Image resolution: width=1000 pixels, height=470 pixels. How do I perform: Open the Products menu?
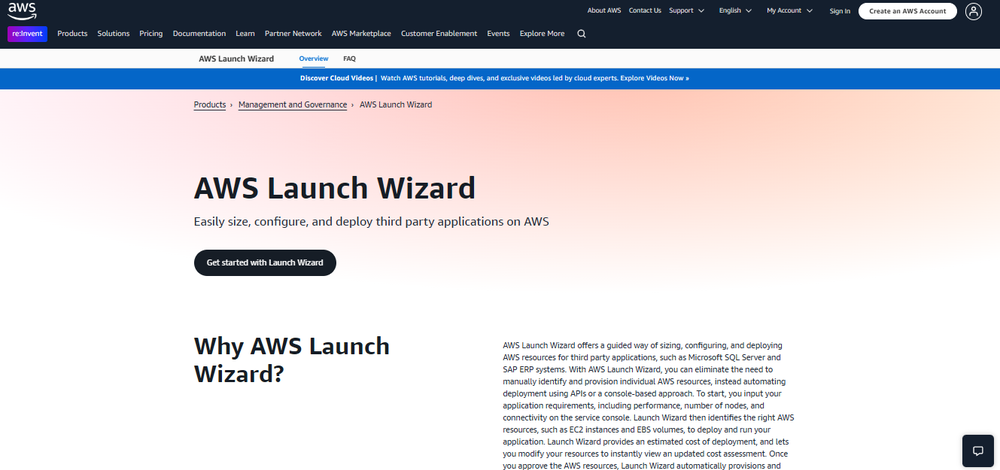[x=72, y=34]
